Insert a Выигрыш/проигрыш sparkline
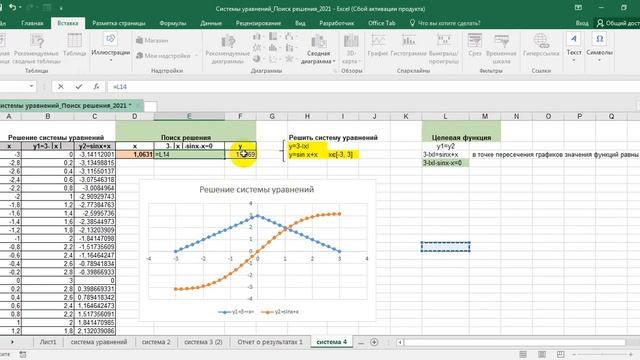 [444, 49]
